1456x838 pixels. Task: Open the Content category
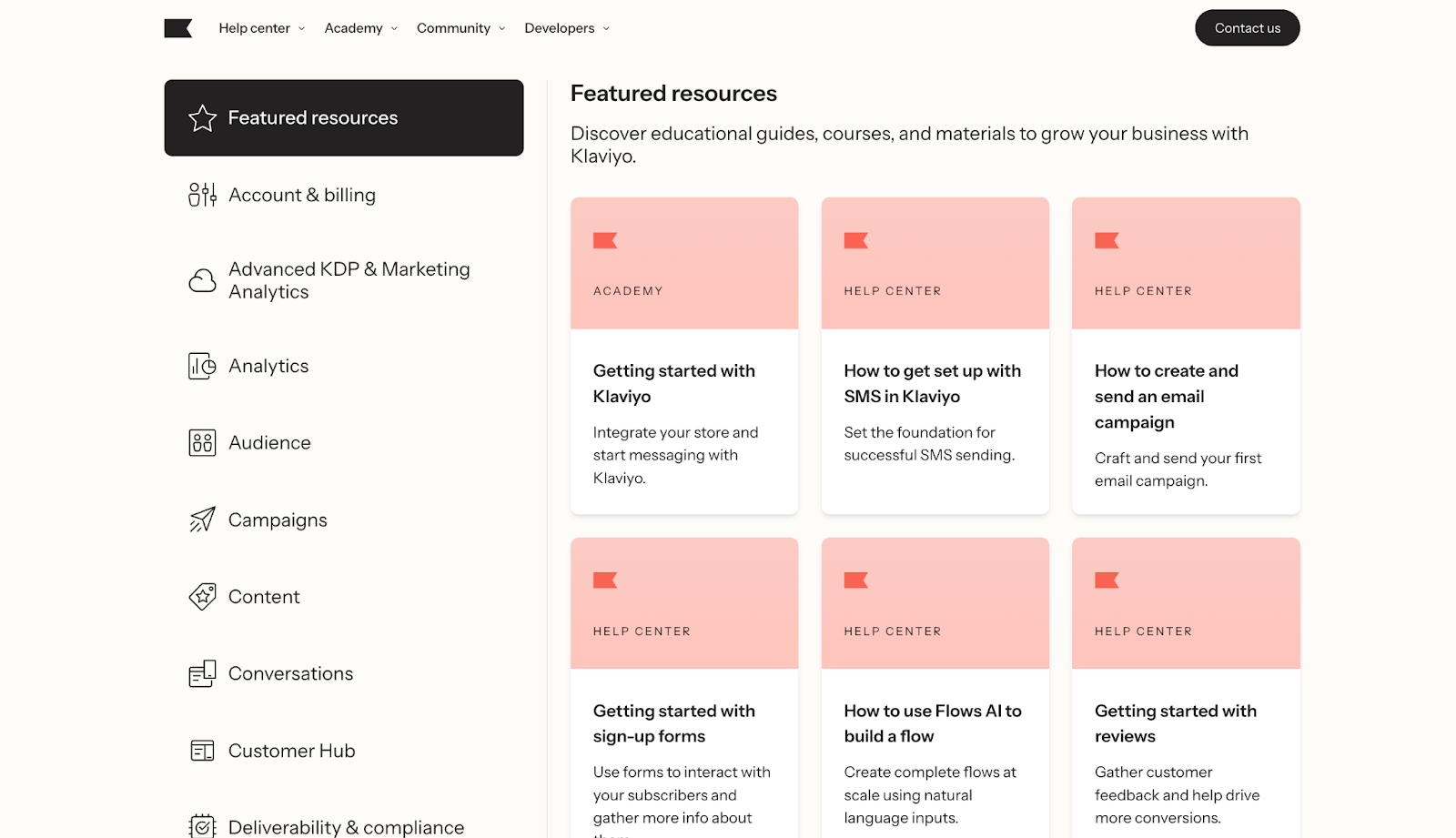264,597
